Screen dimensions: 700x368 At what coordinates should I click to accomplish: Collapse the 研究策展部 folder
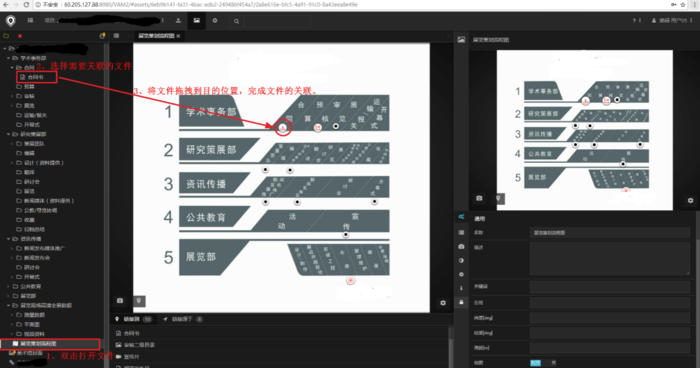tap(8, 134)
